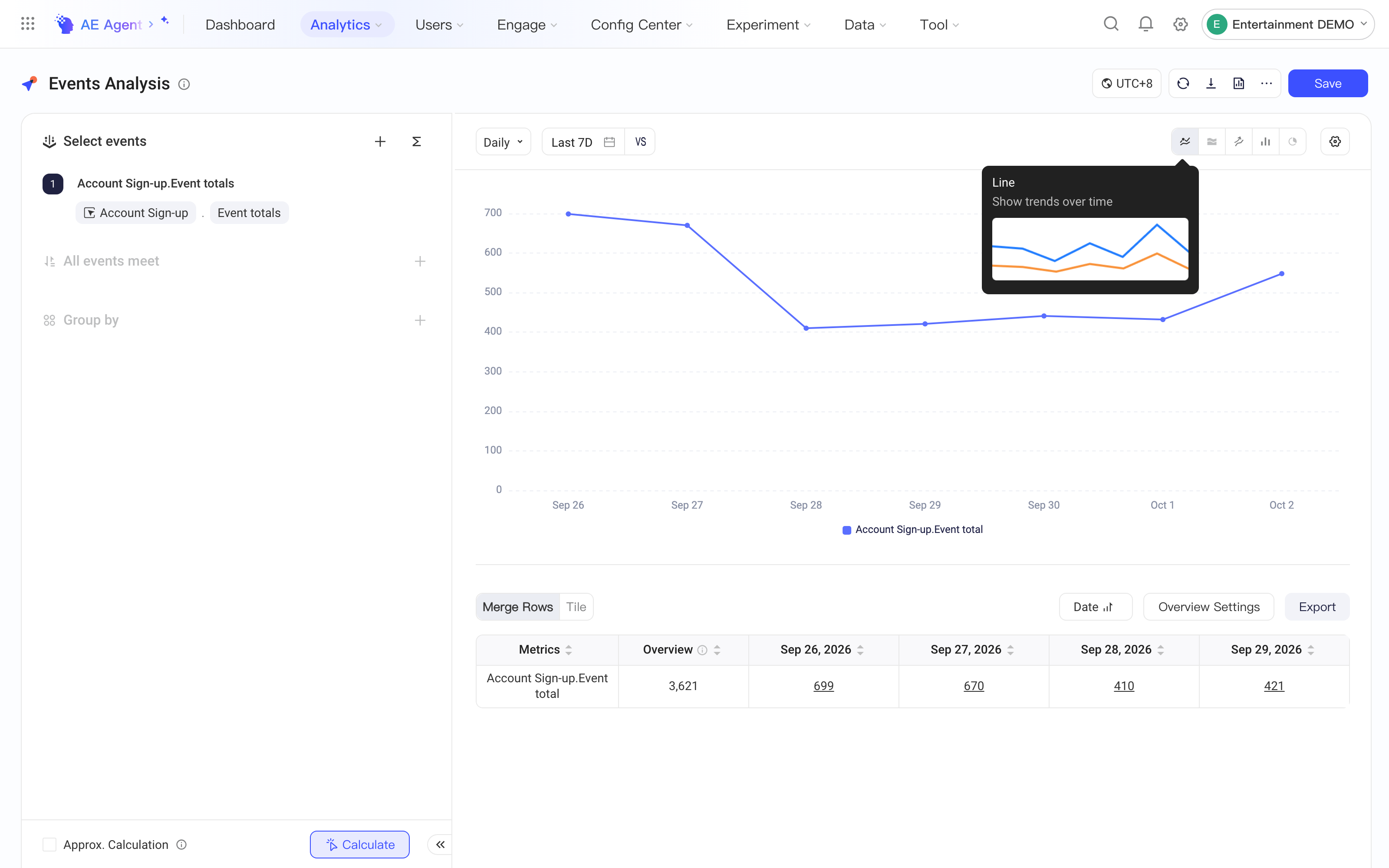Add an event with the plus icon
The height and width of the screenshot is (868, 1389).
point(380,141)
